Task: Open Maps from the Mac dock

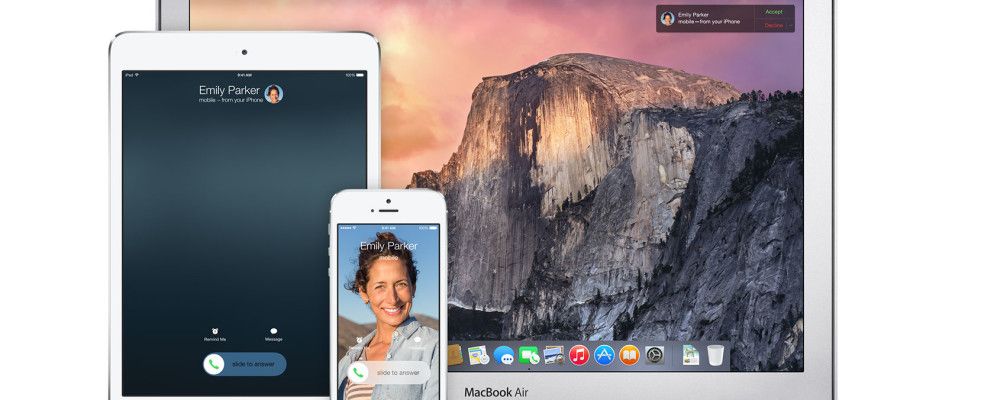Action: 478,354
